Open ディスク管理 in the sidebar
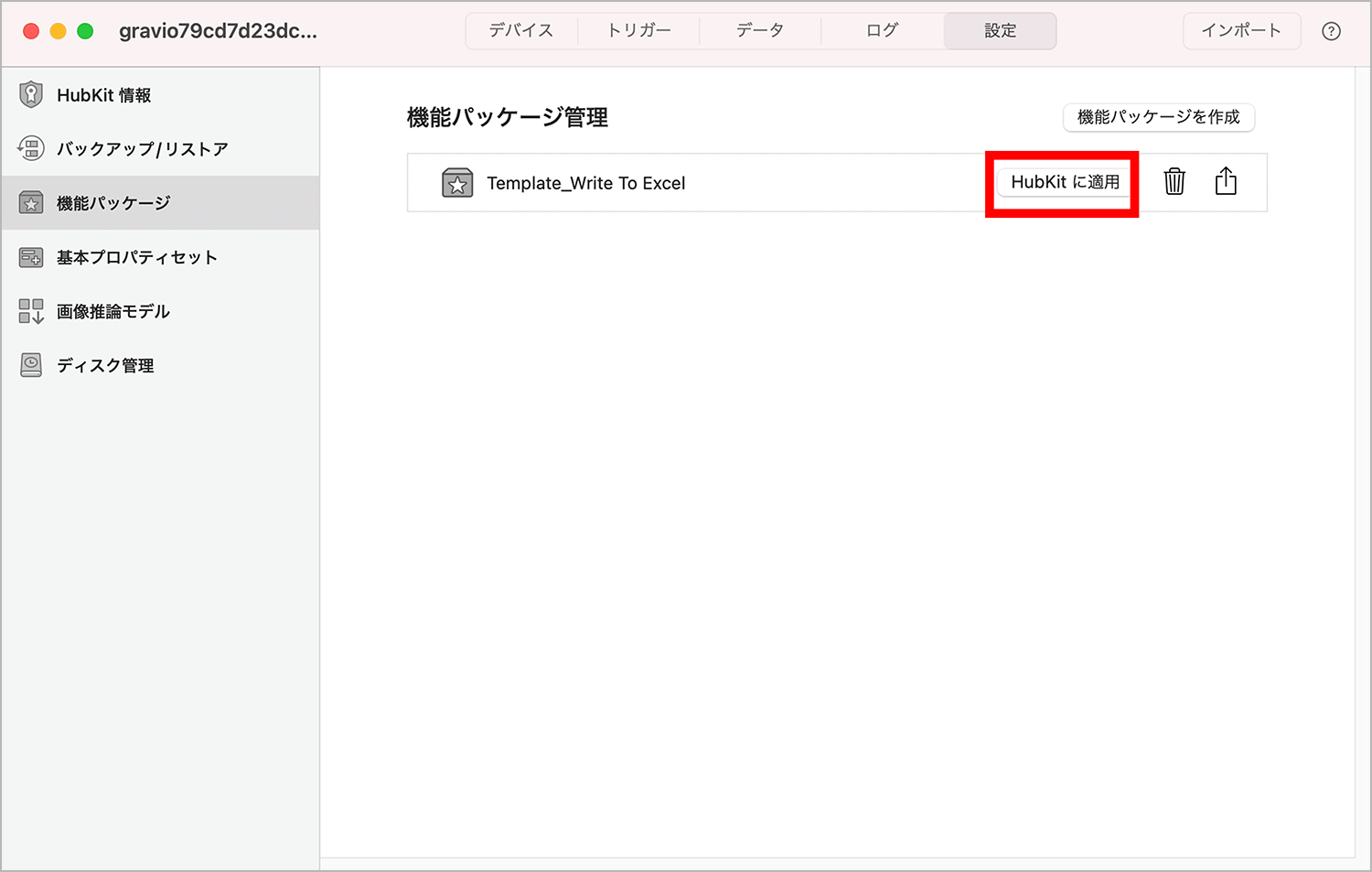Screen dimensions: 1372x872 160,365
